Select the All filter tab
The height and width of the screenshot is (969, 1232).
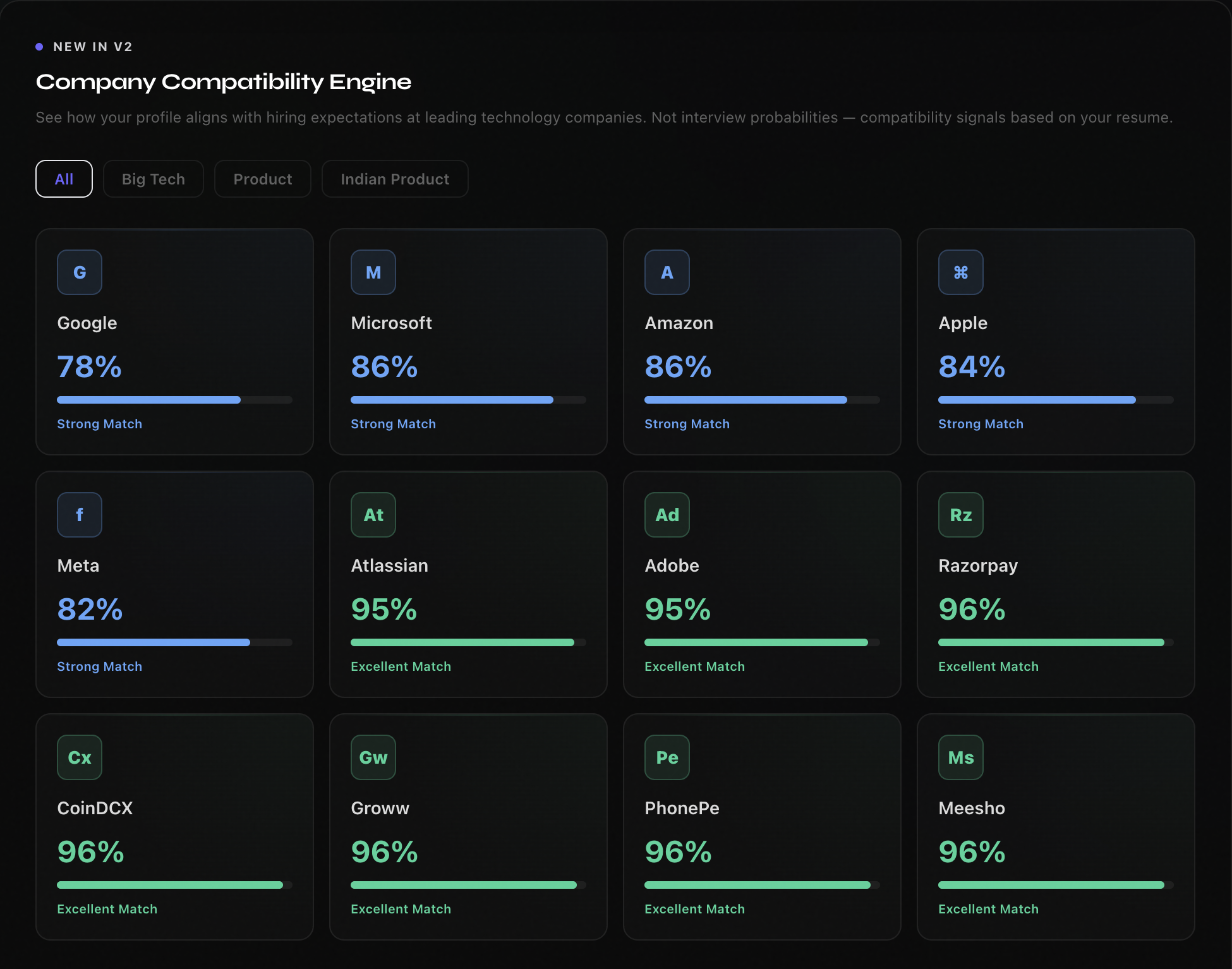pos(64,179)
